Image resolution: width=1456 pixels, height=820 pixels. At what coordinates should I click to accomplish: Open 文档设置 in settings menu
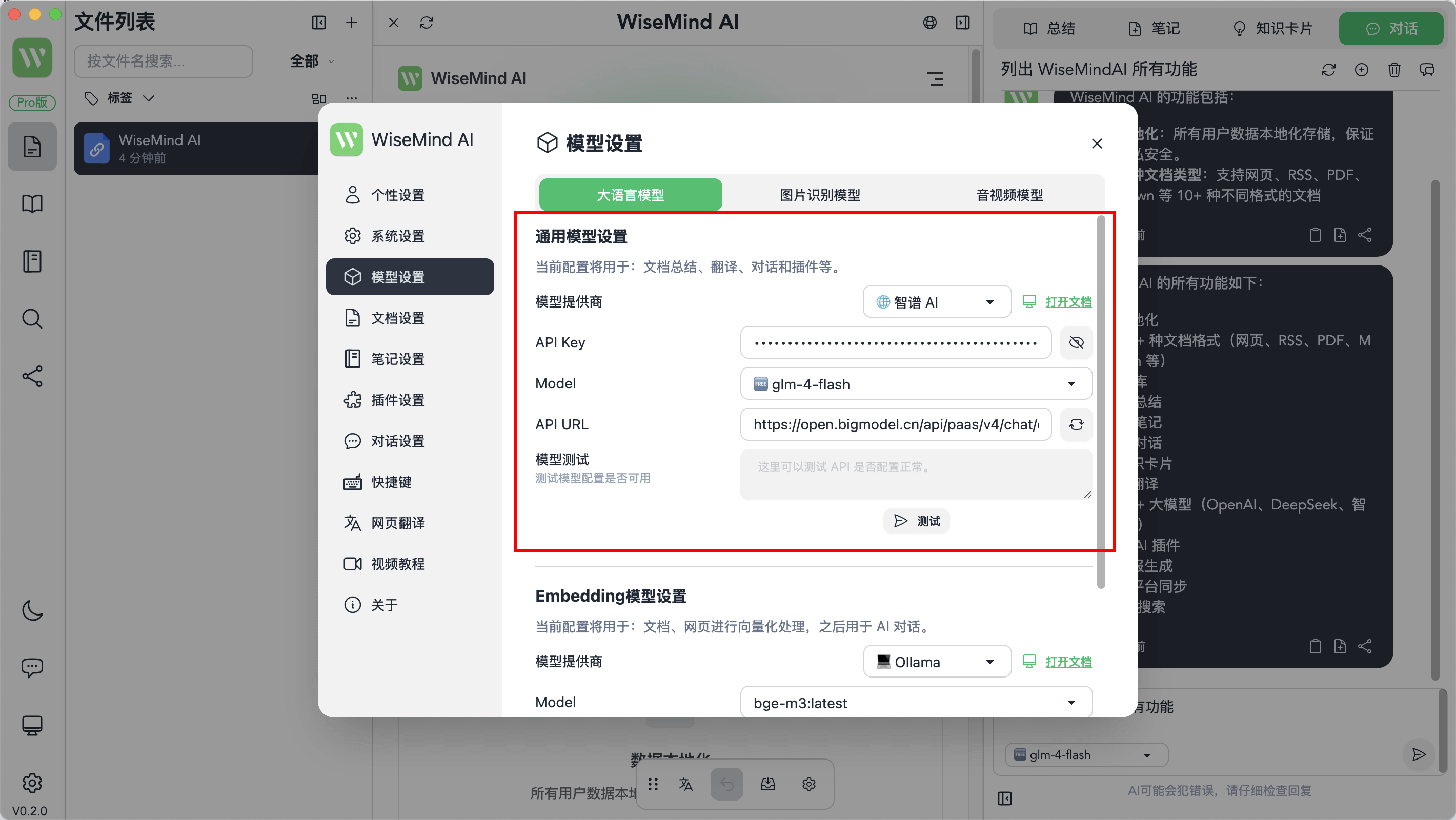click(410, 318)
